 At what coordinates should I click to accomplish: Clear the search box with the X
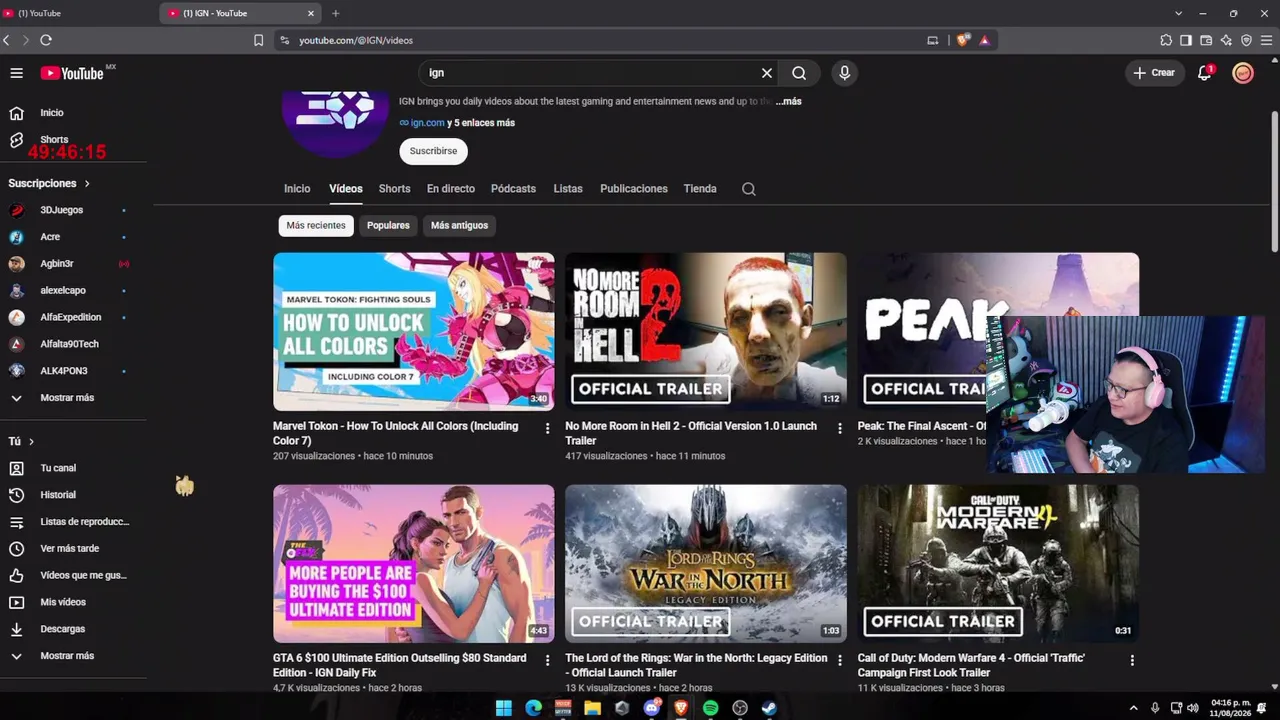click(767, 73)
